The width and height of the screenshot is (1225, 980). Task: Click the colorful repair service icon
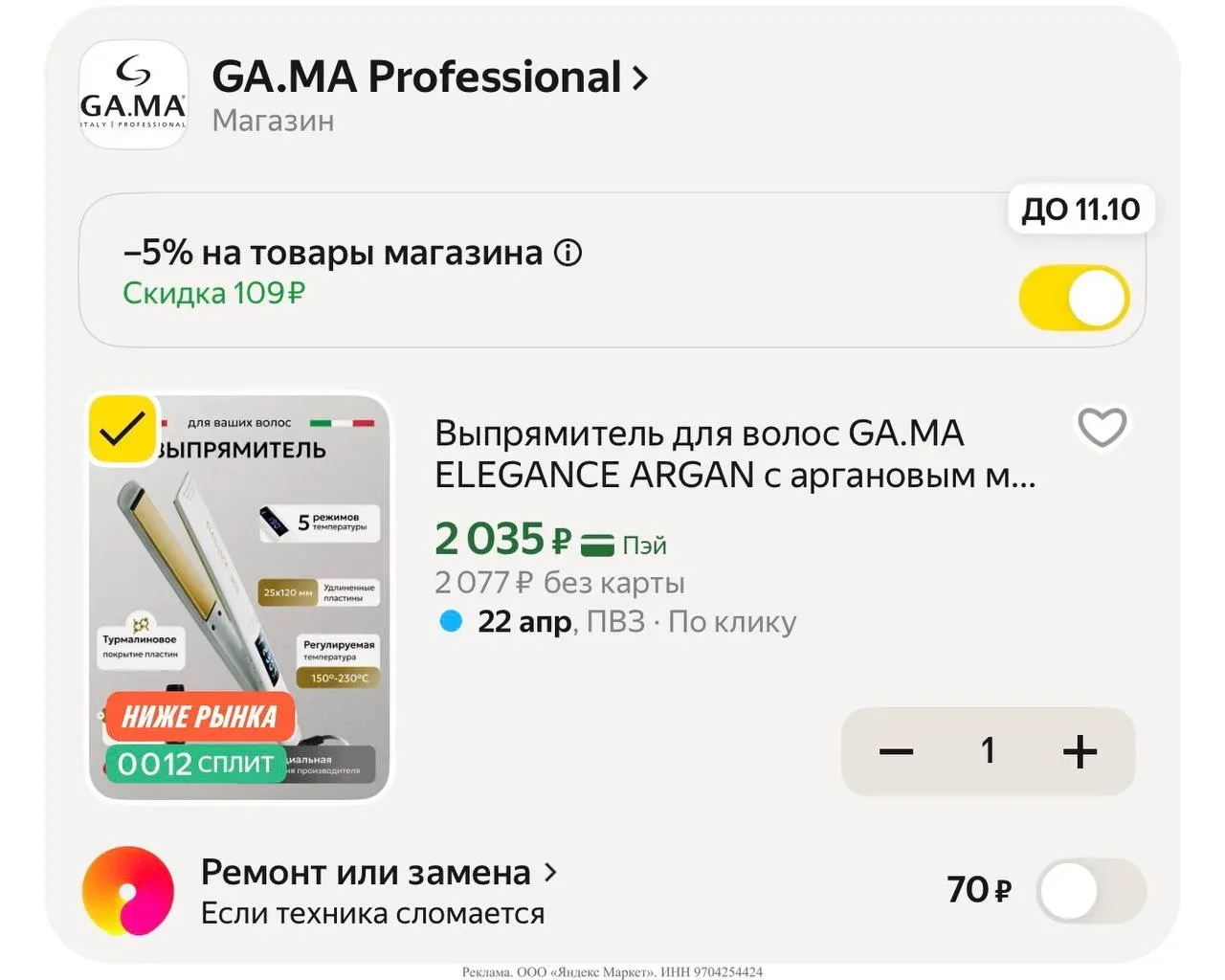coord(128,891)
